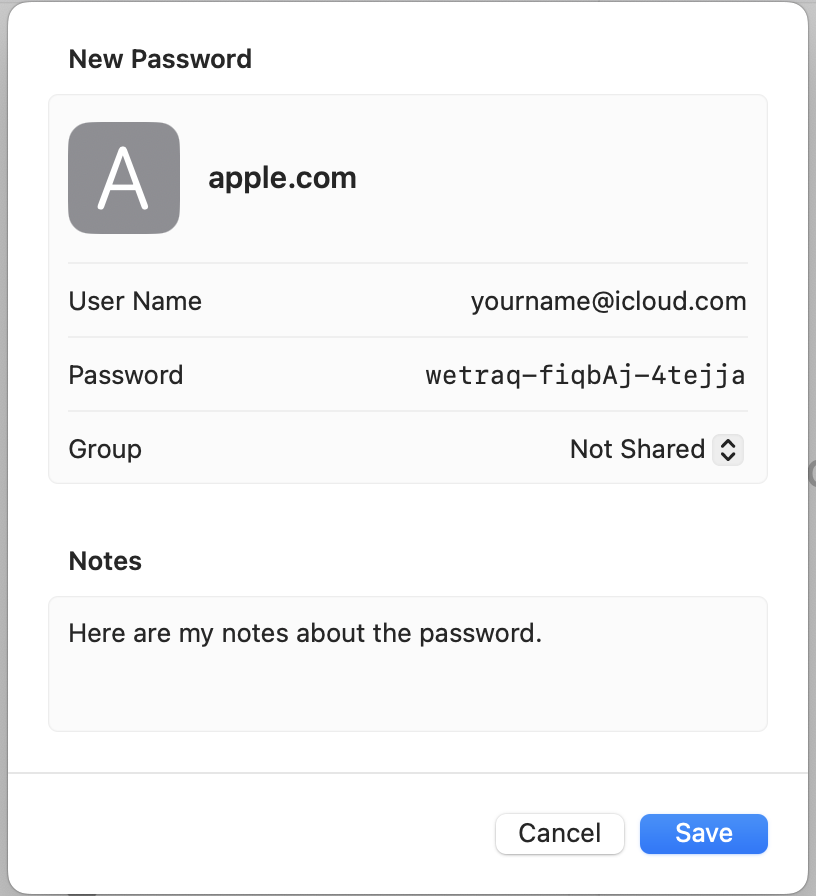Click the apple.com website title

pyautogui.click(x=282, y=178)
